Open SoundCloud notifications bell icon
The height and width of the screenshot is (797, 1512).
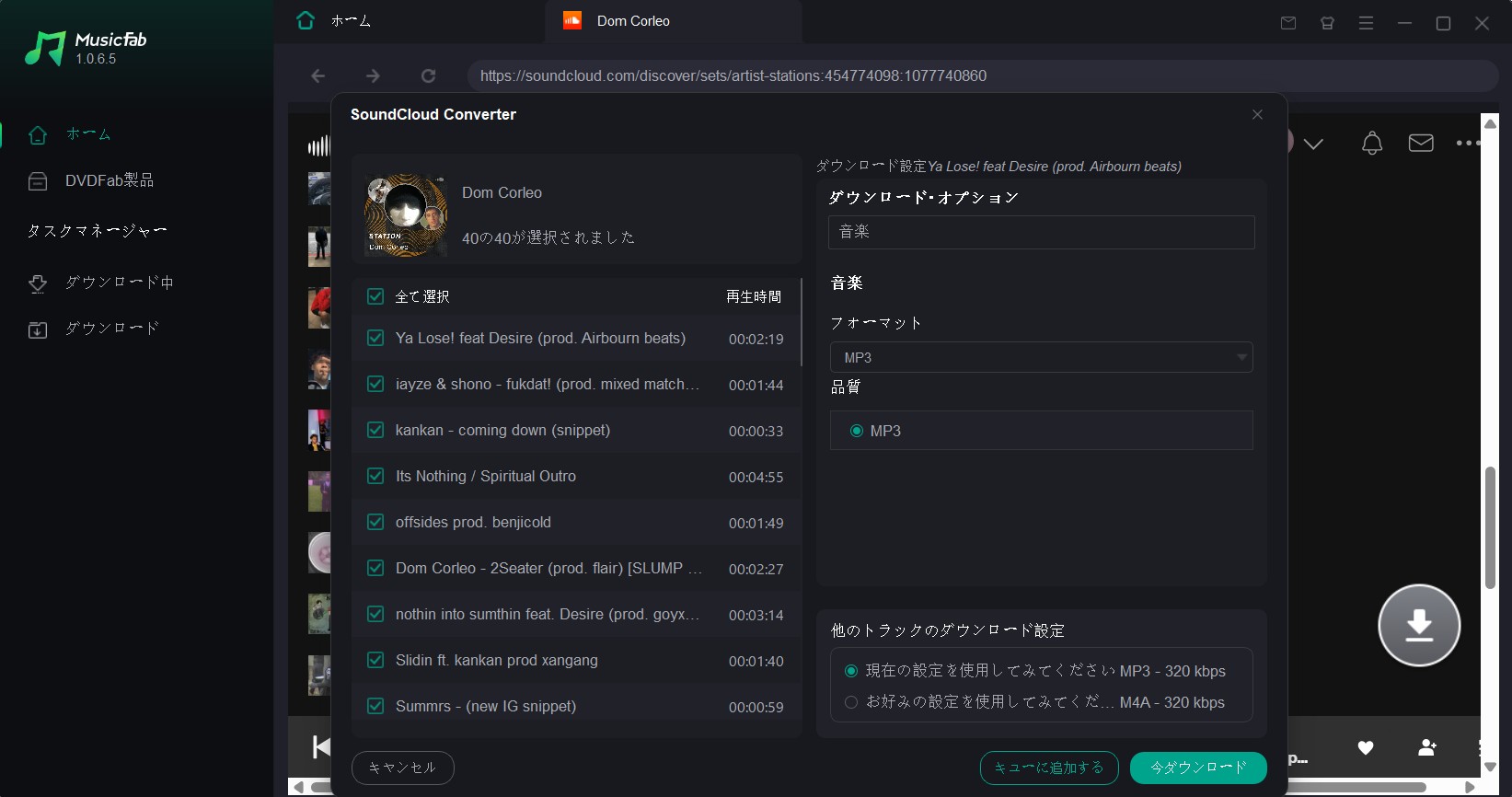[1372, 143]
